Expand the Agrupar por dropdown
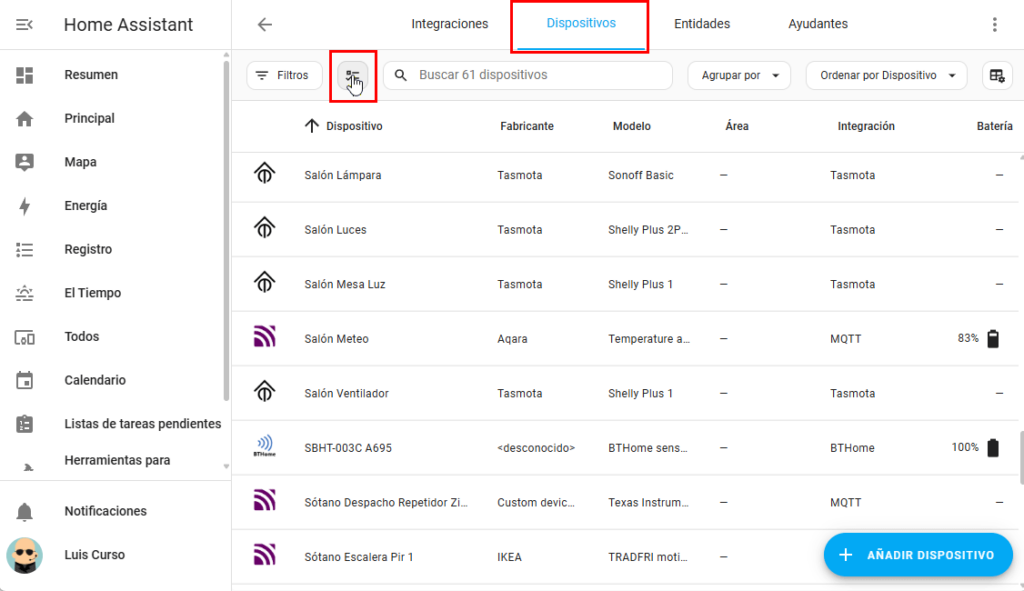Image resolution: width=1024 pixels, height=591 pixels. pyautogui.click(x=739, y=76)
